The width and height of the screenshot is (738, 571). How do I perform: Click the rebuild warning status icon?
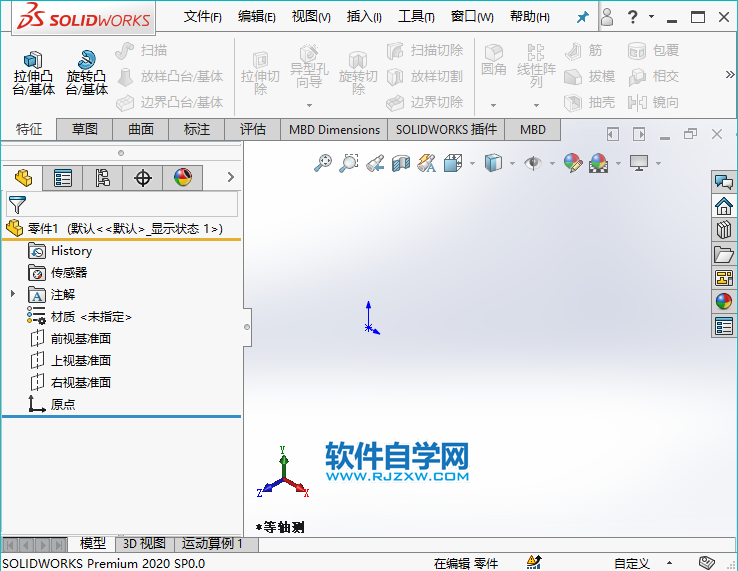(x=534, y=562)
